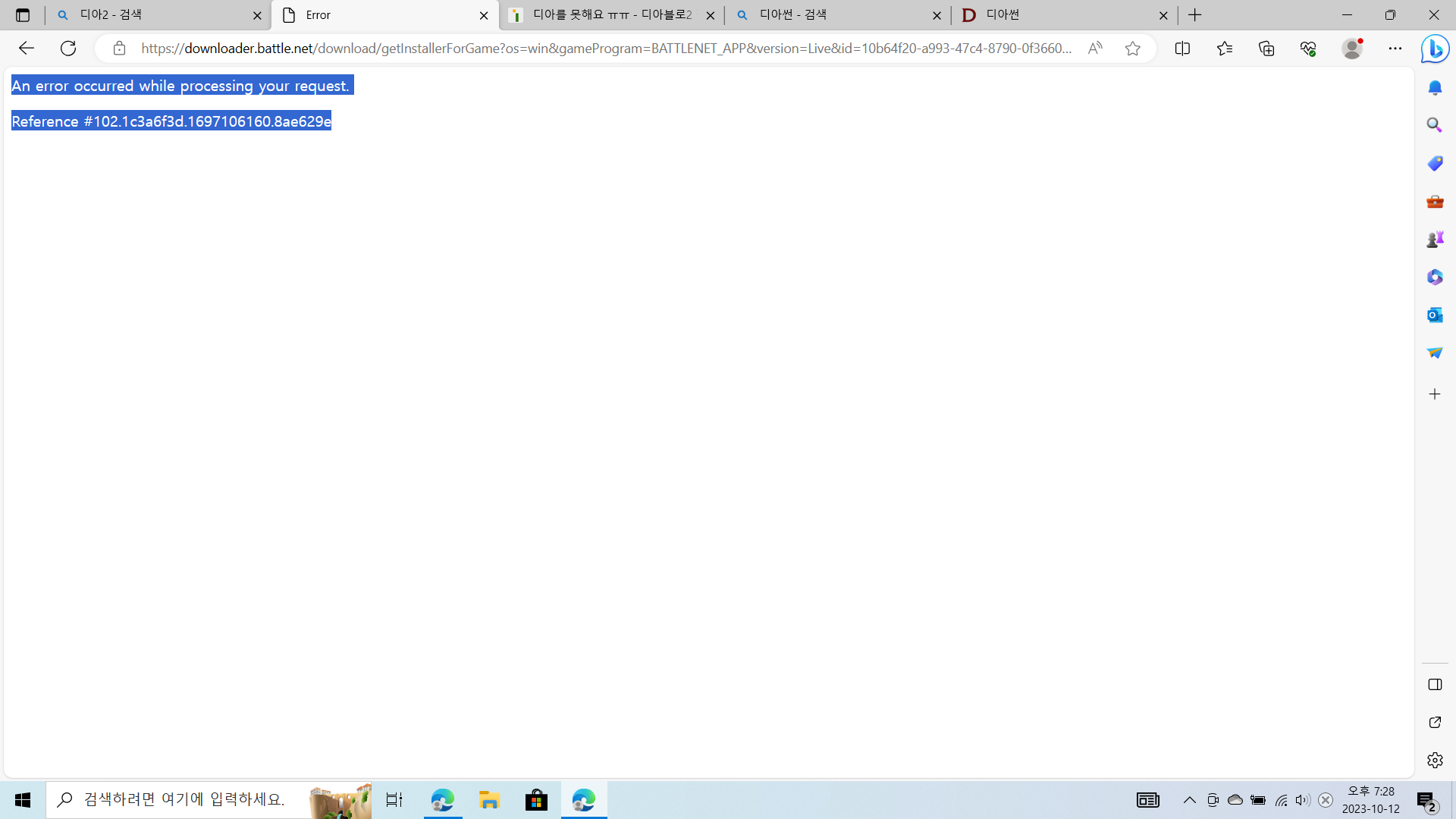The image size is (1456, 819).
Task: Click the address bar URL field
Action: (x=607, y=49)
